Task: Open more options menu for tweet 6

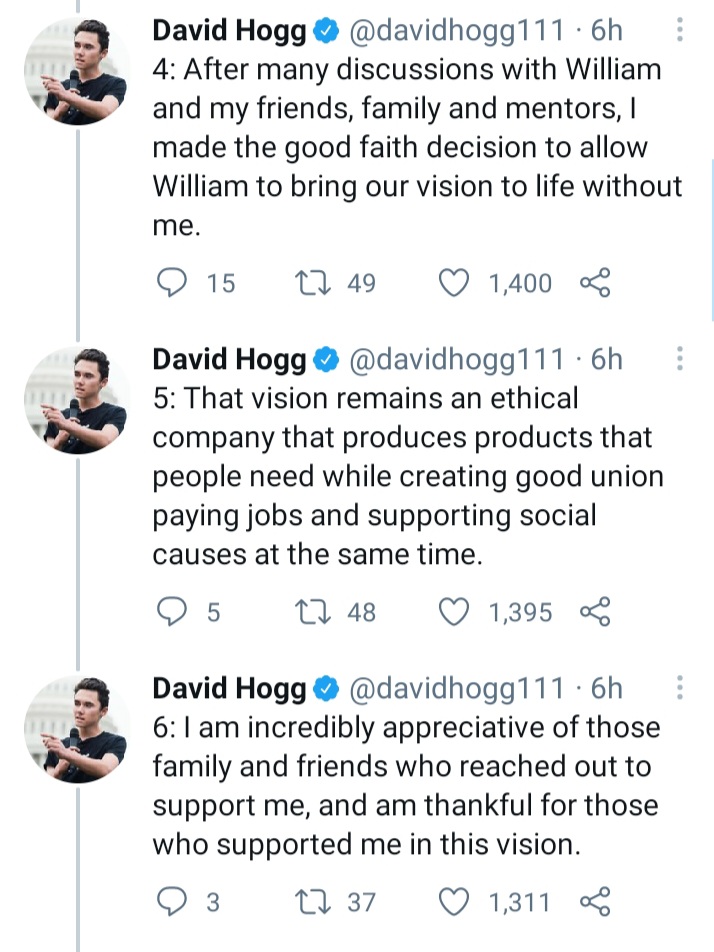Action: tap(680, 688)
